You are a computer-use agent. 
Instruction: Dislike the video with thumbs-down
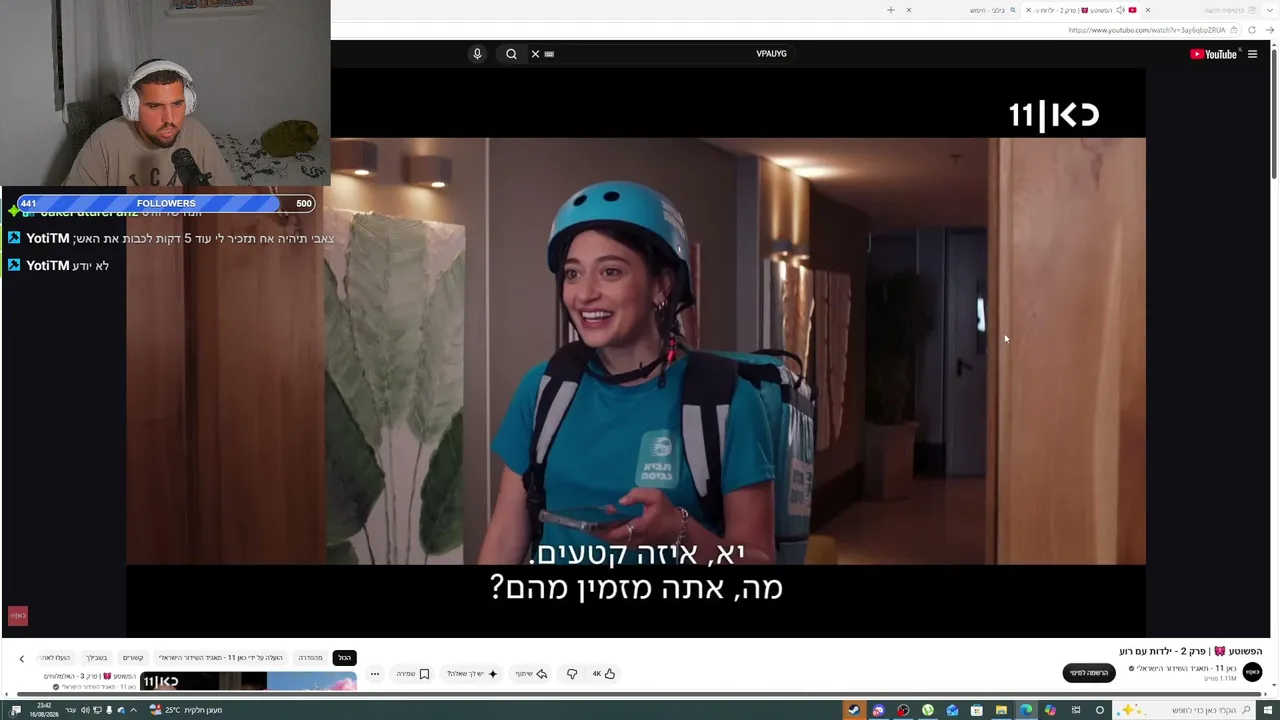pos(572,674)
